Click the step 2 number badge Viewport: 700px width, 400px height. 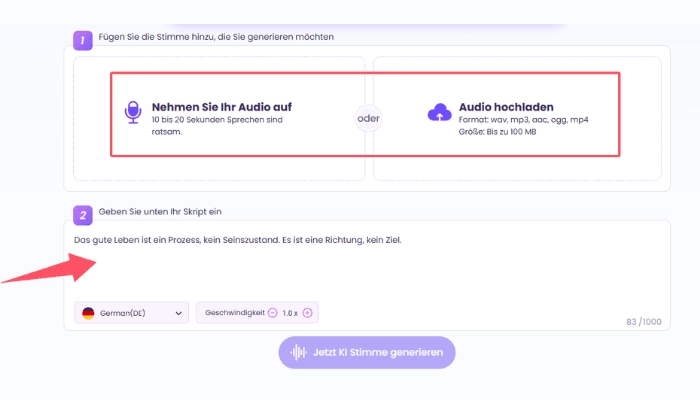pos(82,215)
